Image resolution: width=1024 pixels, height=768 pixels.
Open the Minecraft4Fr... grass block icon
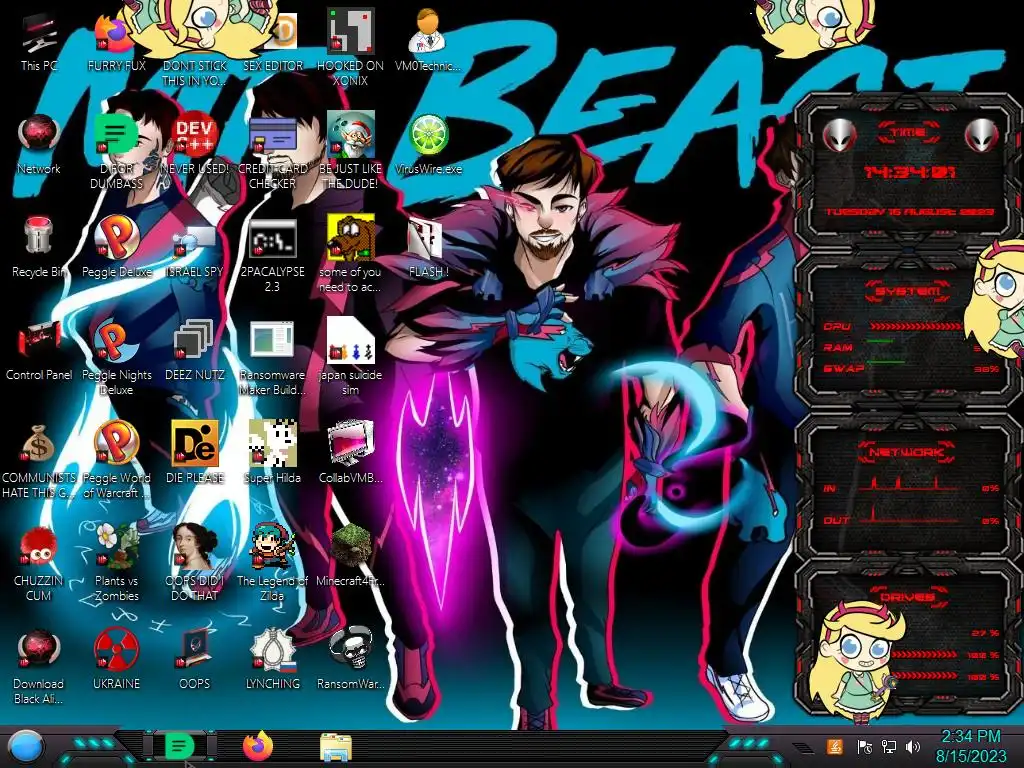350,545
